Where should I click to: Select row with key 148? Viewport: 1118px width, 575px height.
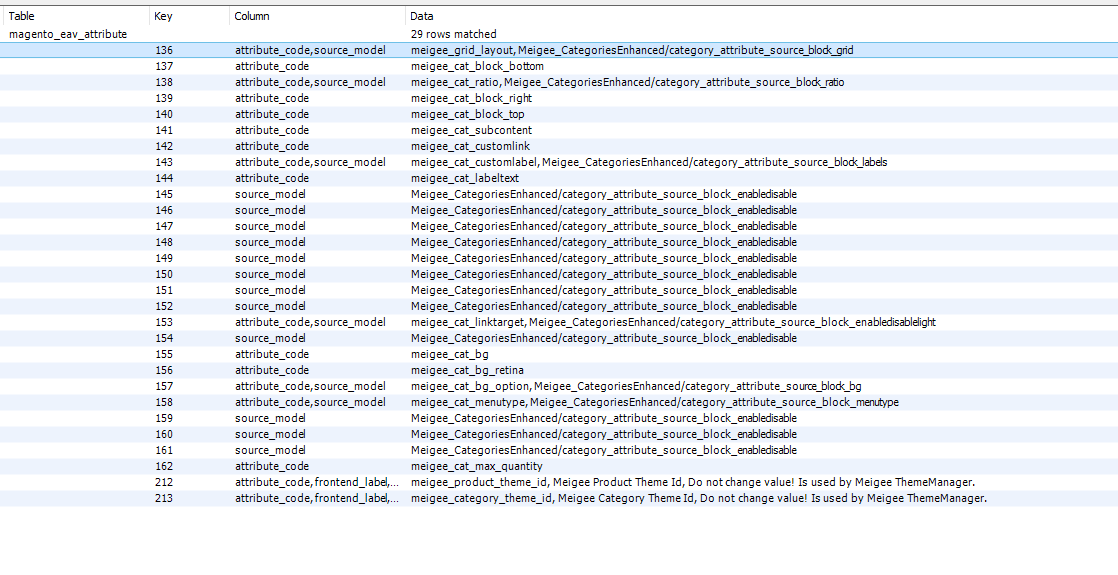pos(559,242)
